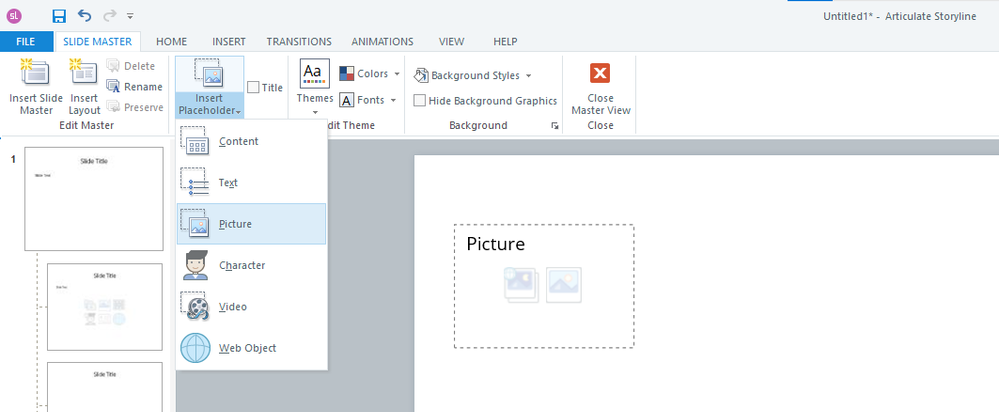Enable Hide Background Graphics checkbox

tap(420, 101)
